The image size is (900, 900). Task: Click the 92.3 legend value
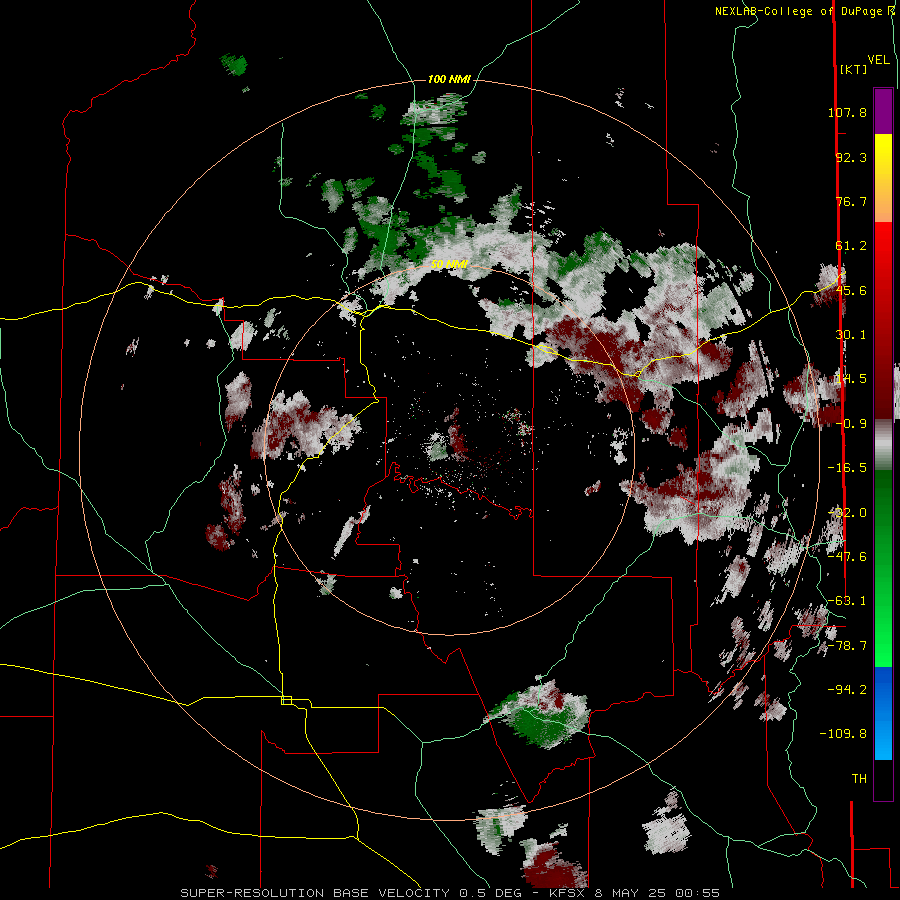[851, 157]
